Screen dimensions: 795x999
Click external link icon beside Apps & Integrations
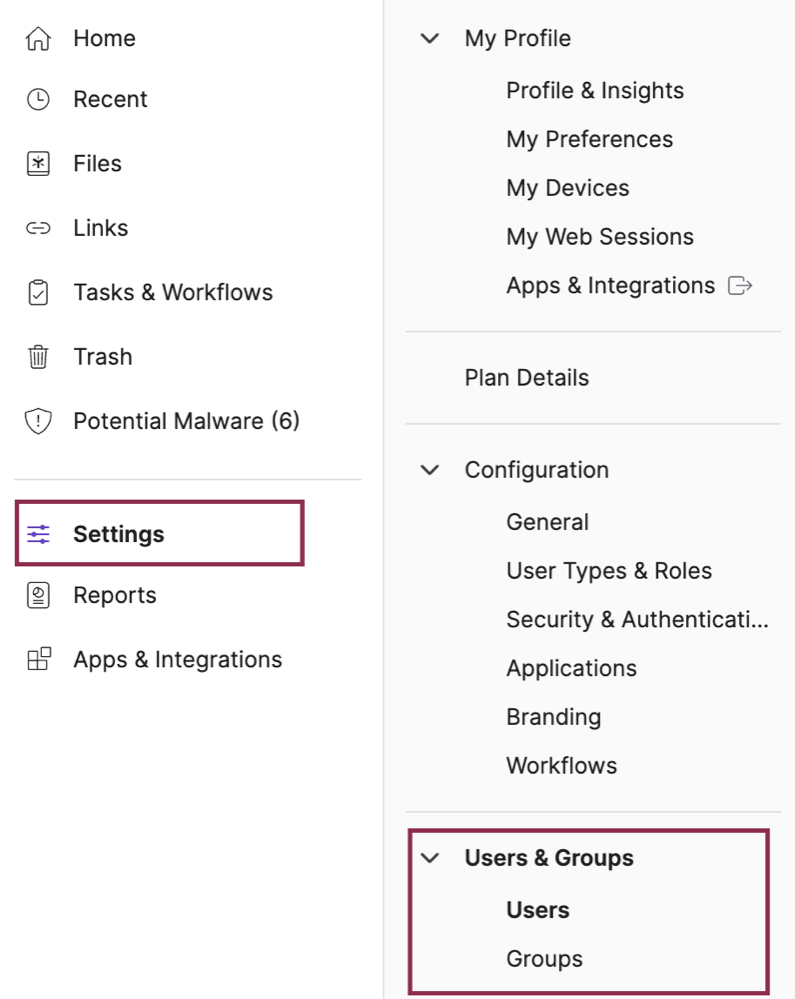(x=740, y=285)
